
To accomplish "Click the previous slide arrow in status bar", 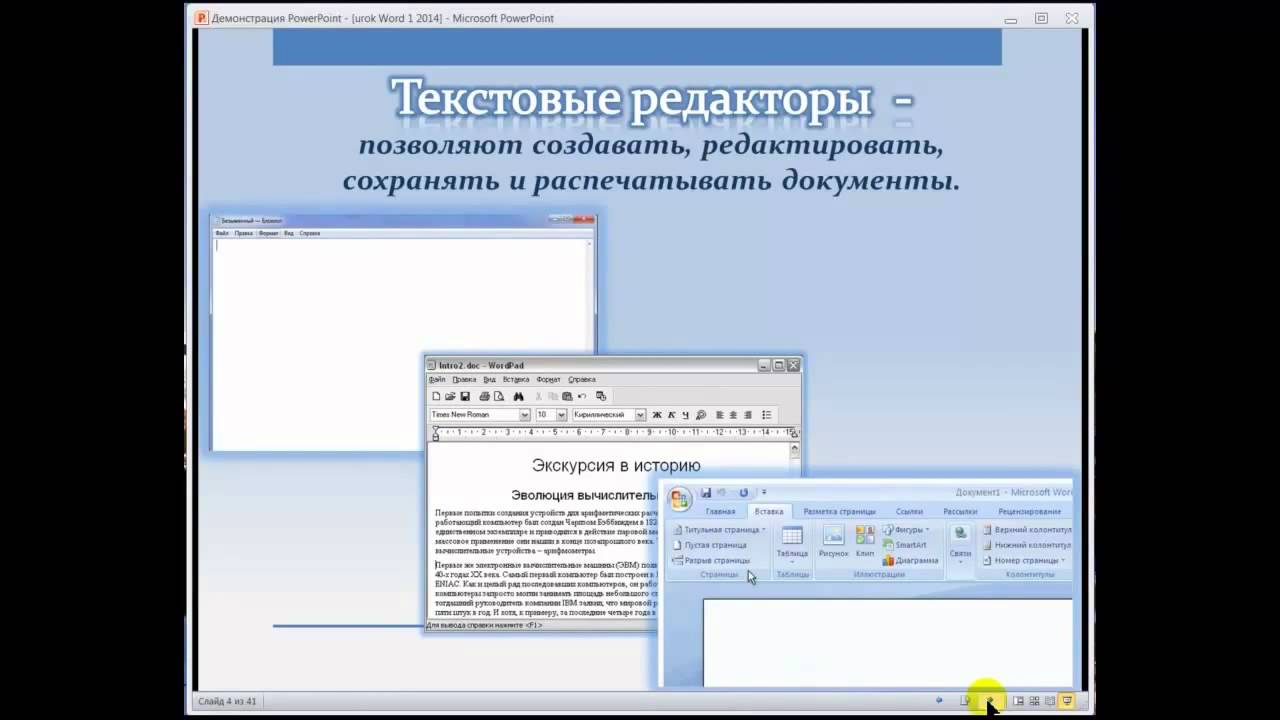I will coord(939,700).
